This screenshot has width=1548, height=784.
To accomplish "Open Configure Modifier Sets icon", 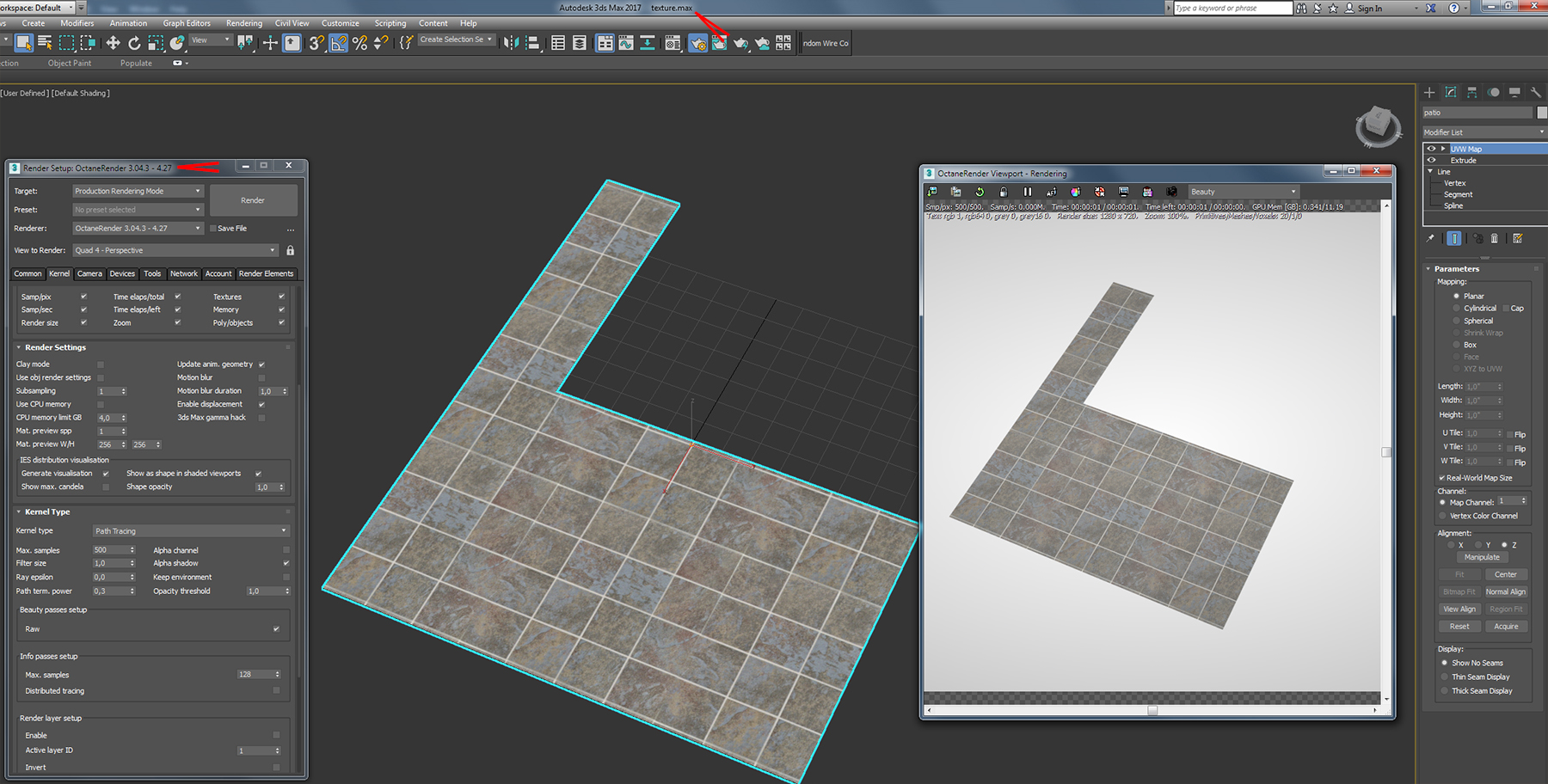I will [1518, 238].
